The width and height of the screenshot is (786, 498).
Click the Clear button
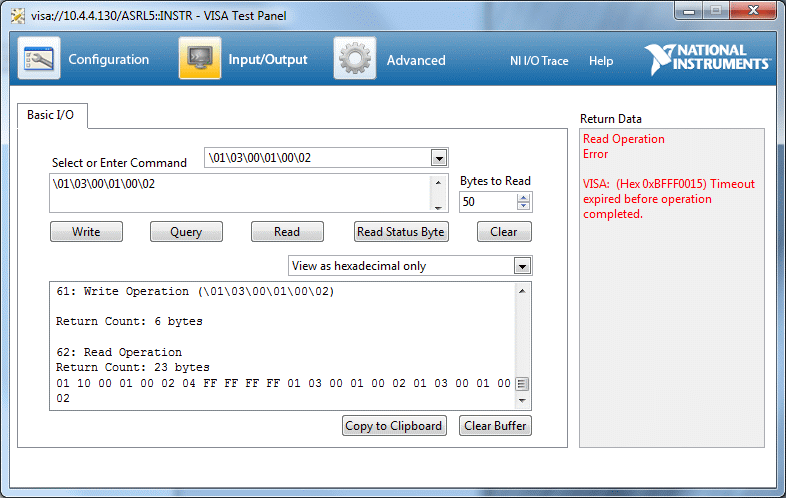504,232
